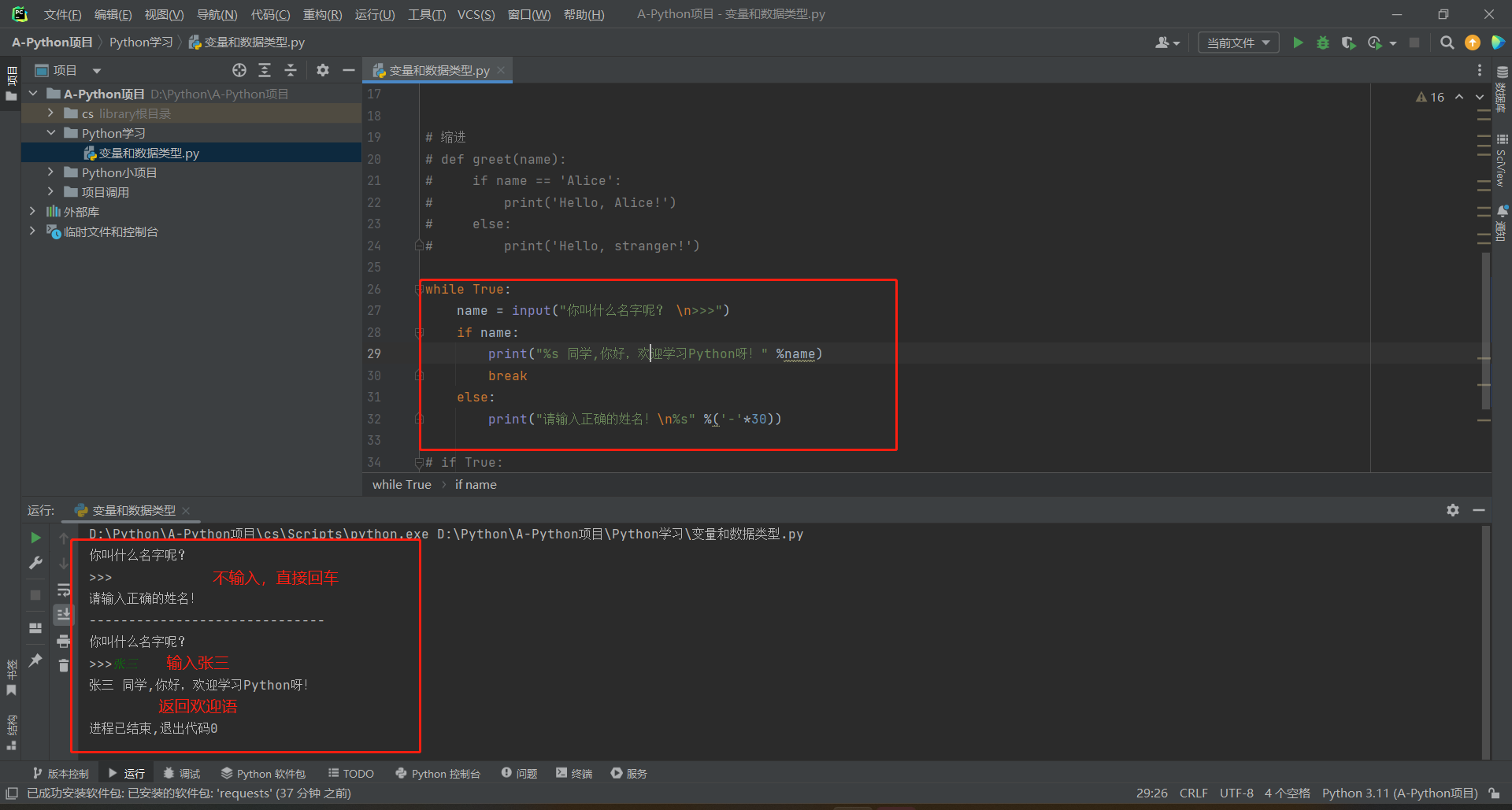This screenshot has height=810, width=1512.
Task: Click the Python 3.11 interpreter in the status bar
Action: click(x=1399, y=793)
